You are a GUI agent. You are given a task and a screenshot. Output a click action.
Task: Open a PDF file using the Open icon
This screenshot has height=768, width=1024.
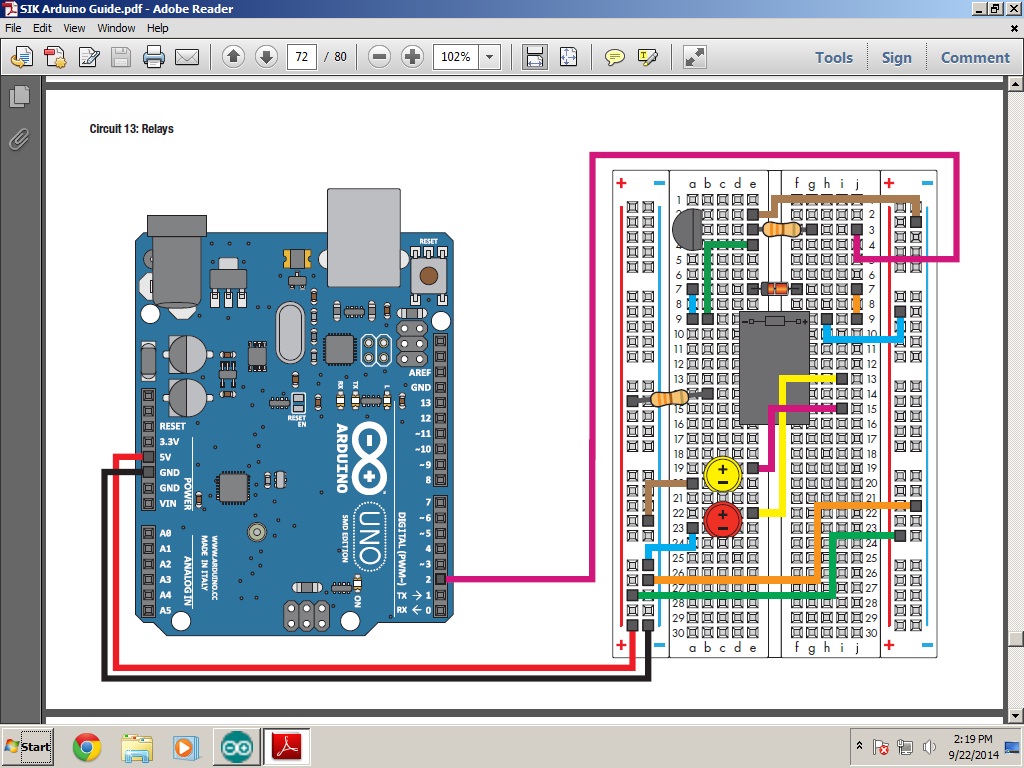coord(20,57)
